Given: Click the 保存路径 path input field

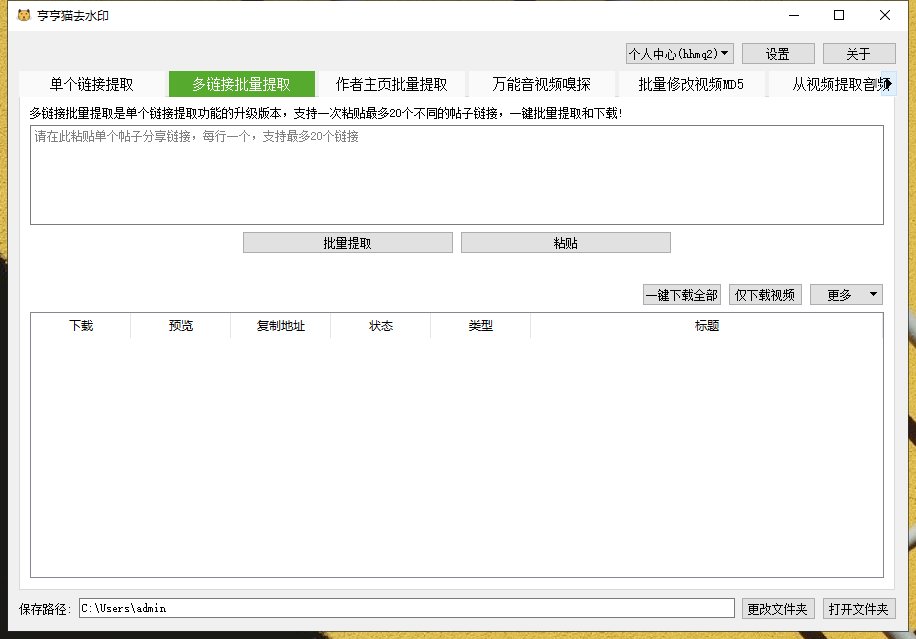Looking at the screenshot, I should pos(406,608).
